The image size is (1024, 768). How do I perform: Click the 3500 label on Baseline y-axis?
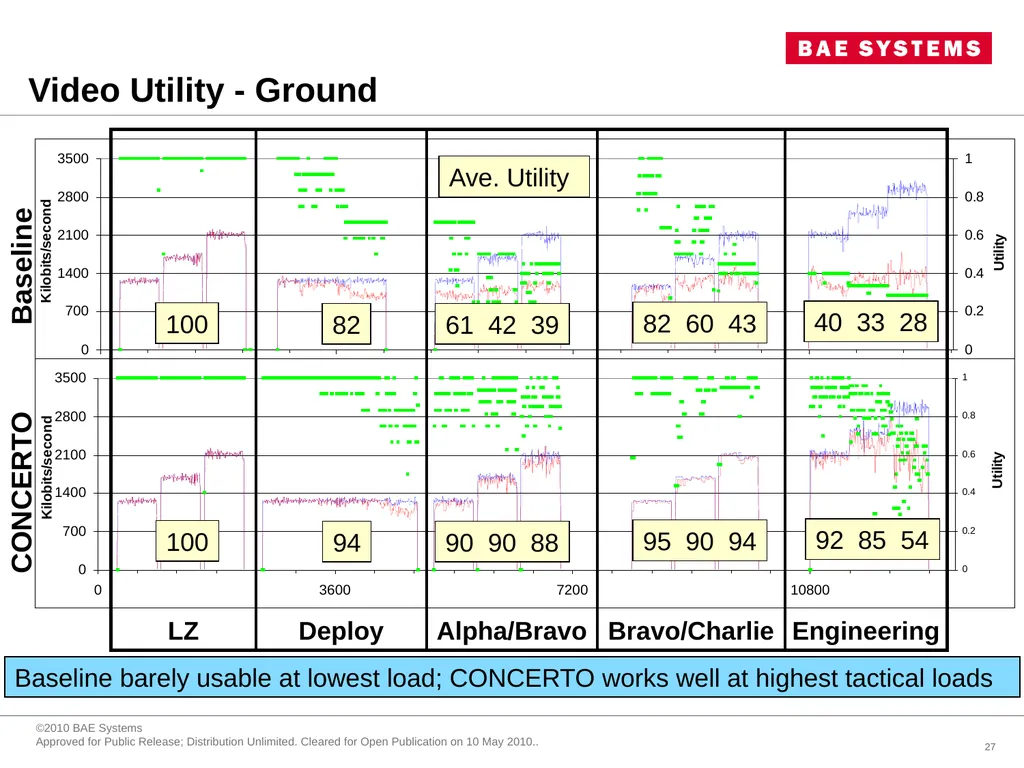pyautogui.click(x=72, y=159)
